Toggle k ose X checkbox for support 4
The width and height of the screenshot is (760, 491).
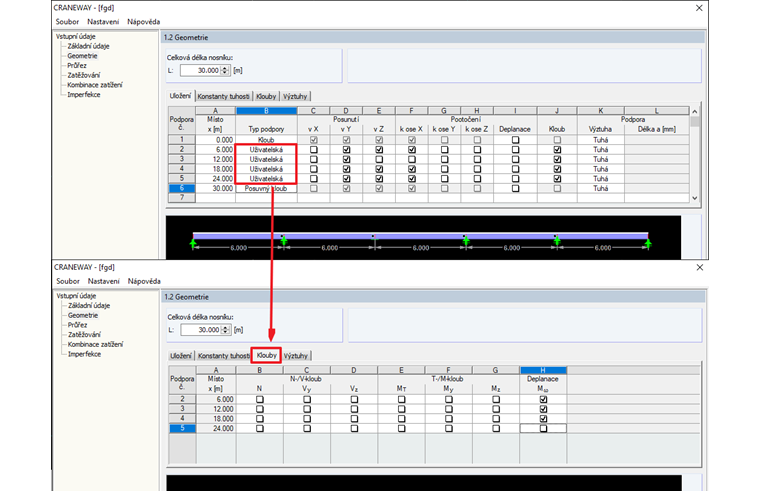click(x=412, y=169)
